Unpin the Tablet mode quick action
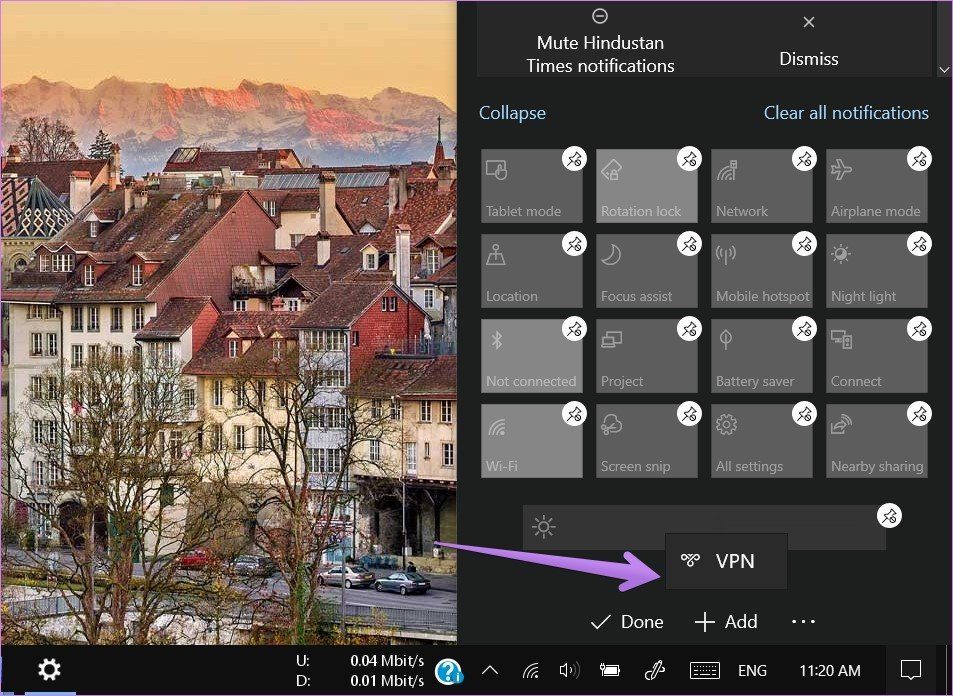 click(x=573, y=159)
